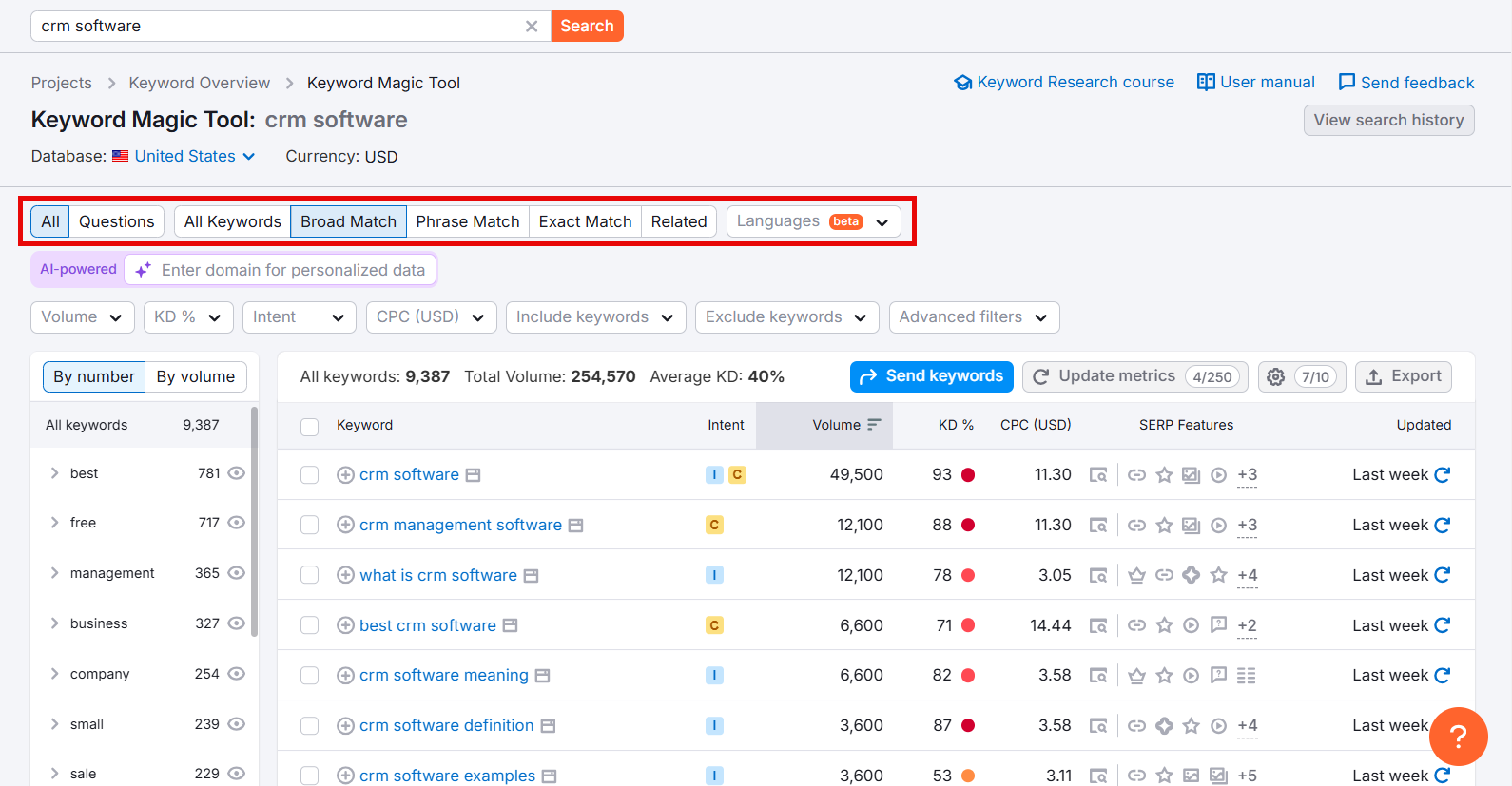Click the Export button
This screenshot has width=1512, height=786.
point(1404,376)
